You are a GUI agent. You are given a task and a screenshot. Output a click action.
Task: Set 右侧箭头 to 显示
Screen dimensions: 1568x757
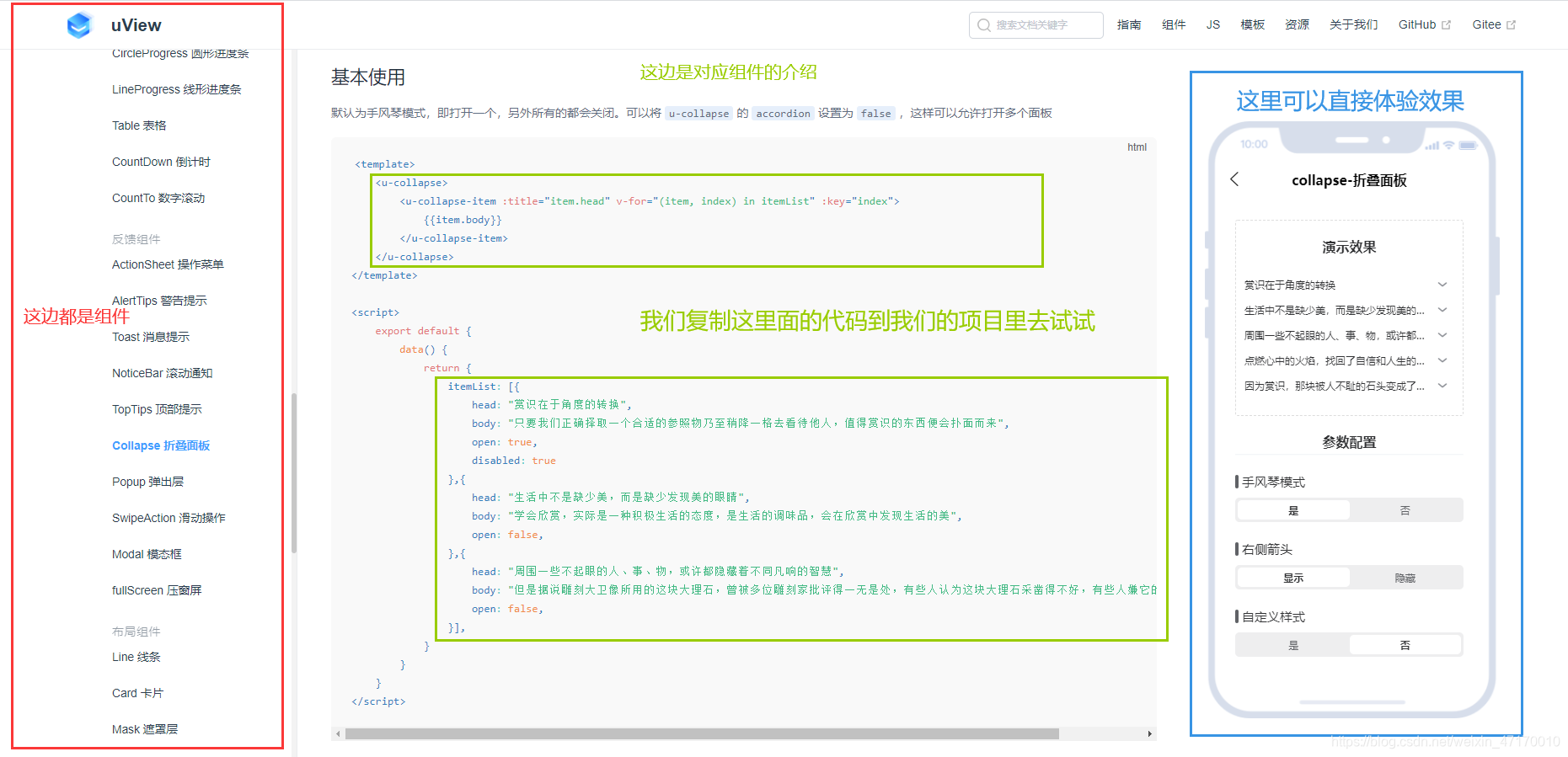coord(1293,578)
